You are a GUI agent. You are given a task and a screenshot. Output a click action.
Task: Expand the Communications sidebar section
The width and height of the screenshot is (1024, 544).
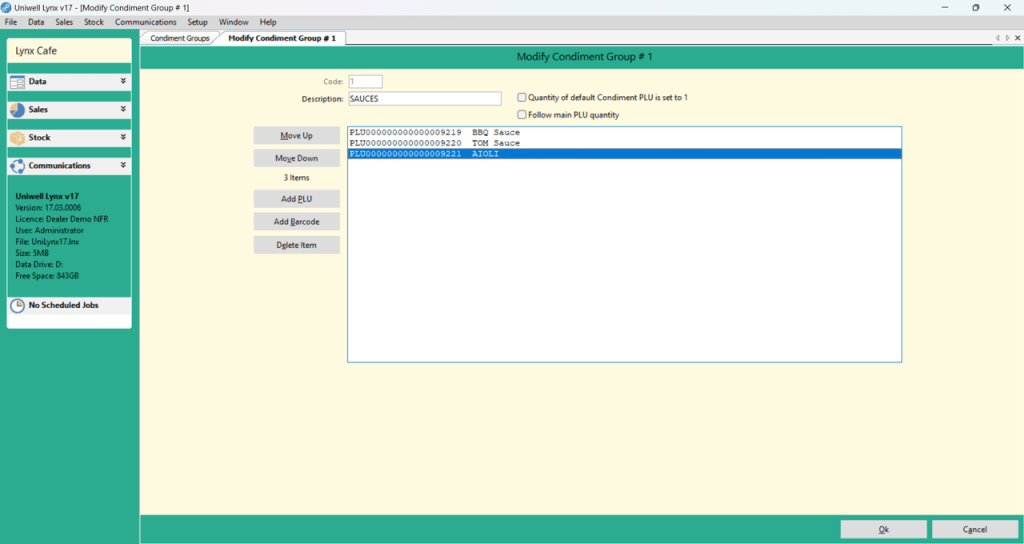click(x=123, y=165)
